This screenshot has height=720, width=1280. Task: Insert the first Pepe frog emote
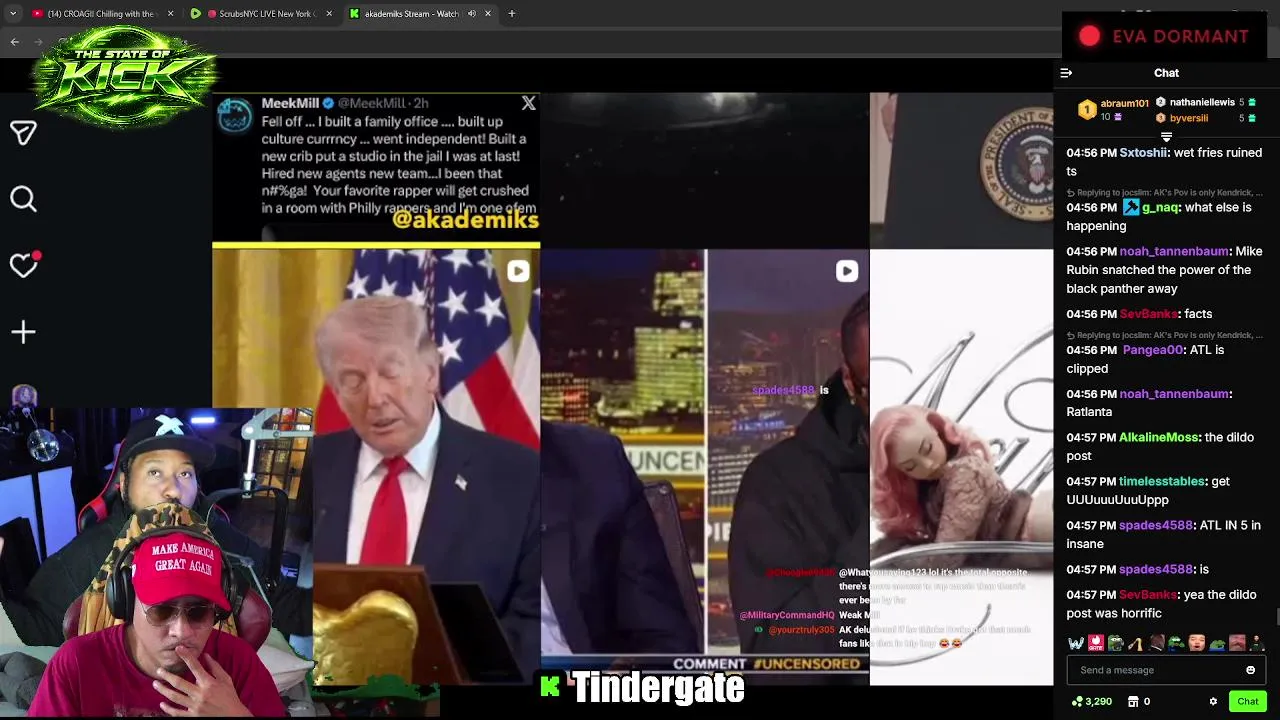(x=1116, y=644)
